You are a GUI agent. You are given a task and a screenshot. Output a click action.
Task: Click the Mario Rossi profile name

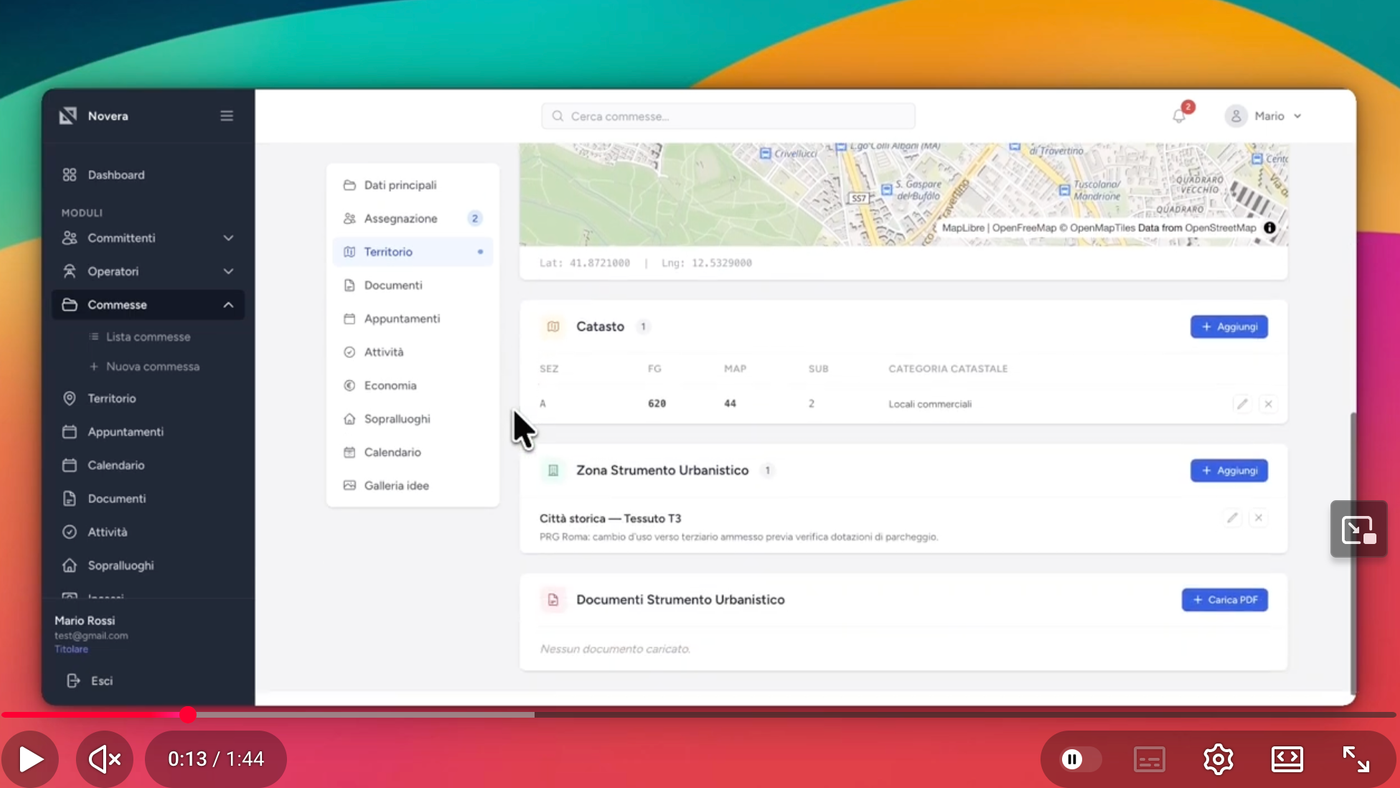coord(85,621)
